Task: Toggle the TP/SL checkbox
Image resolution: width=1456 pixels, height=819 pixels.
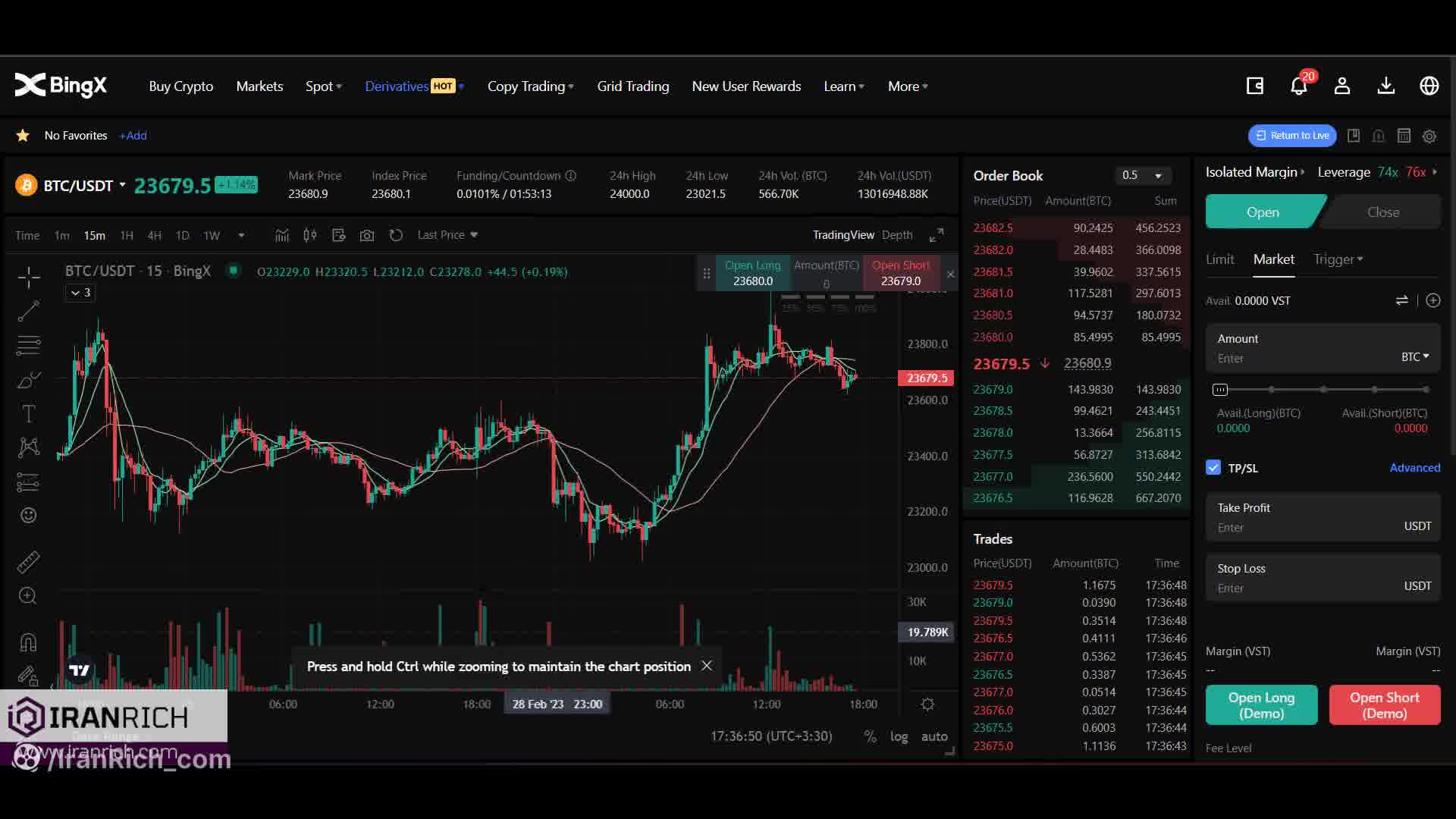Action: [x=1213, y=468]
